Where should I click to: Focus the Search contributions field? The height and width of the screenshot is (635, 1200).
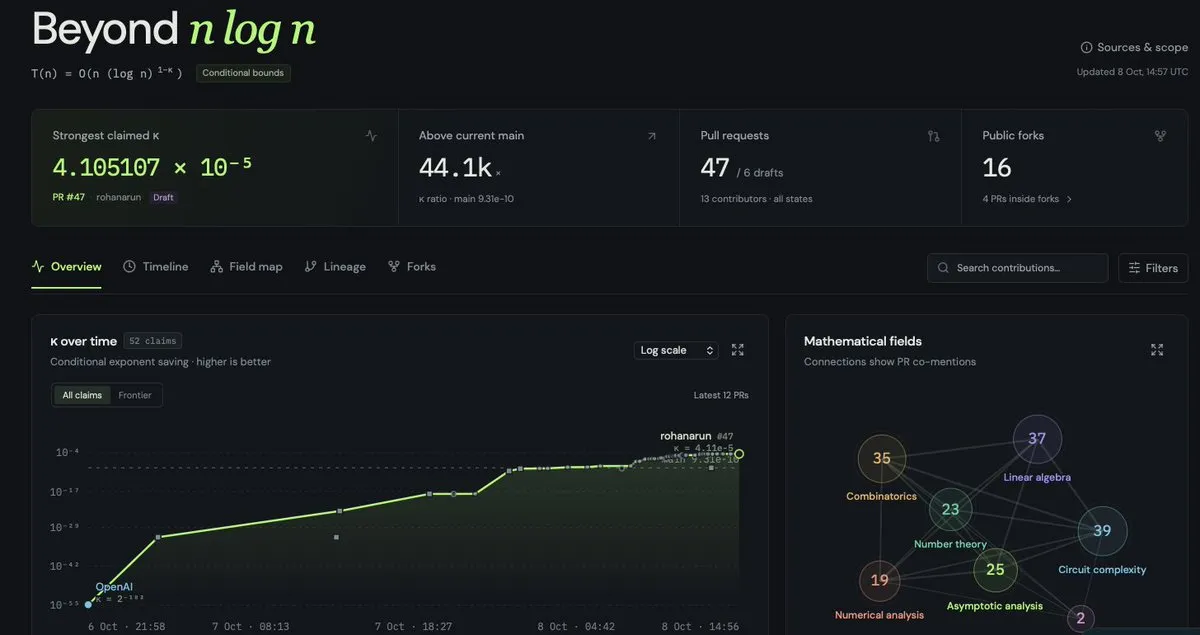click(1018, 268)
